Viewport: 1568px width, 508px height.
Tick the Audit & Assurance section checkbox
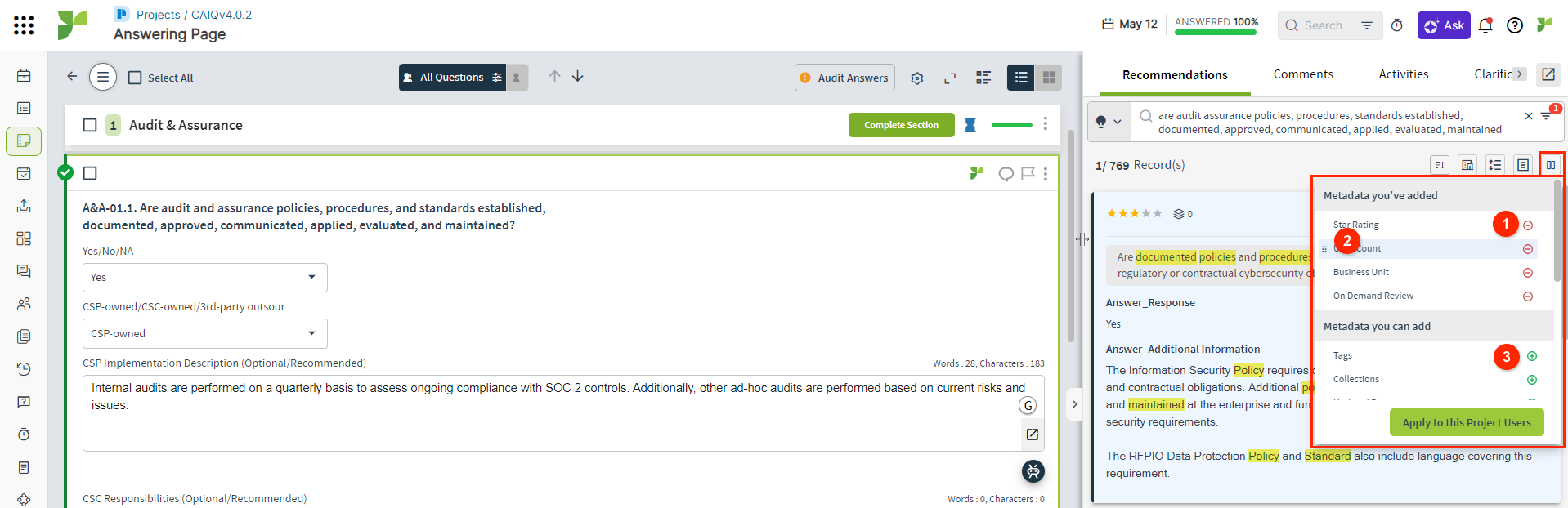(90, 125)
